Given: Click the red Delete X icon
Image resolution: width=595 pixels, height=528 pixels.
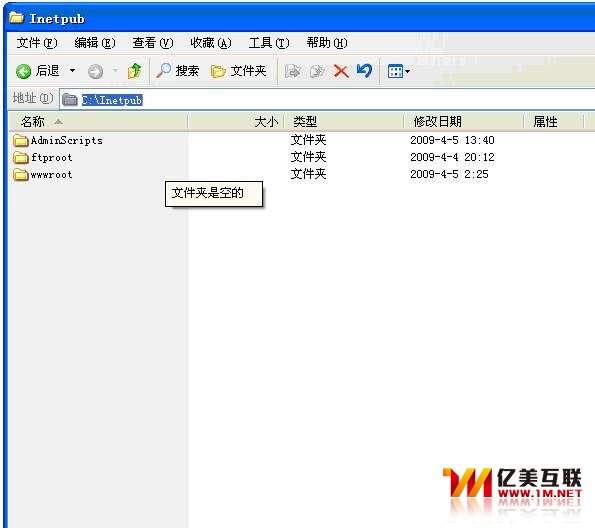Looking at the screenshot, I should click(341, 71).
